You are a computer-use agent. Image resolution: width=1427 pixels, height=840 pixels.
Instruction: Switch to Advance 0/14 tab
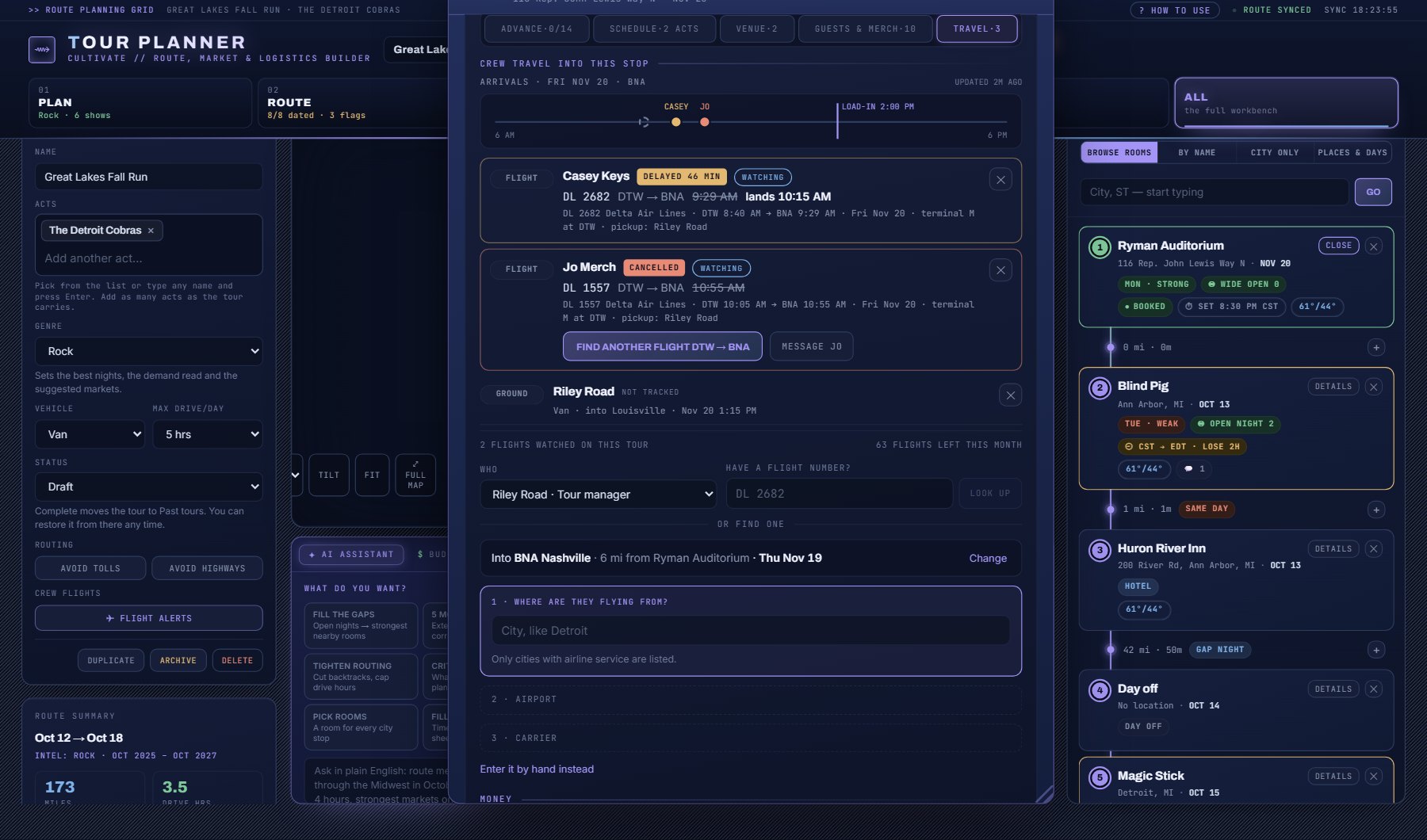point(536,29)
